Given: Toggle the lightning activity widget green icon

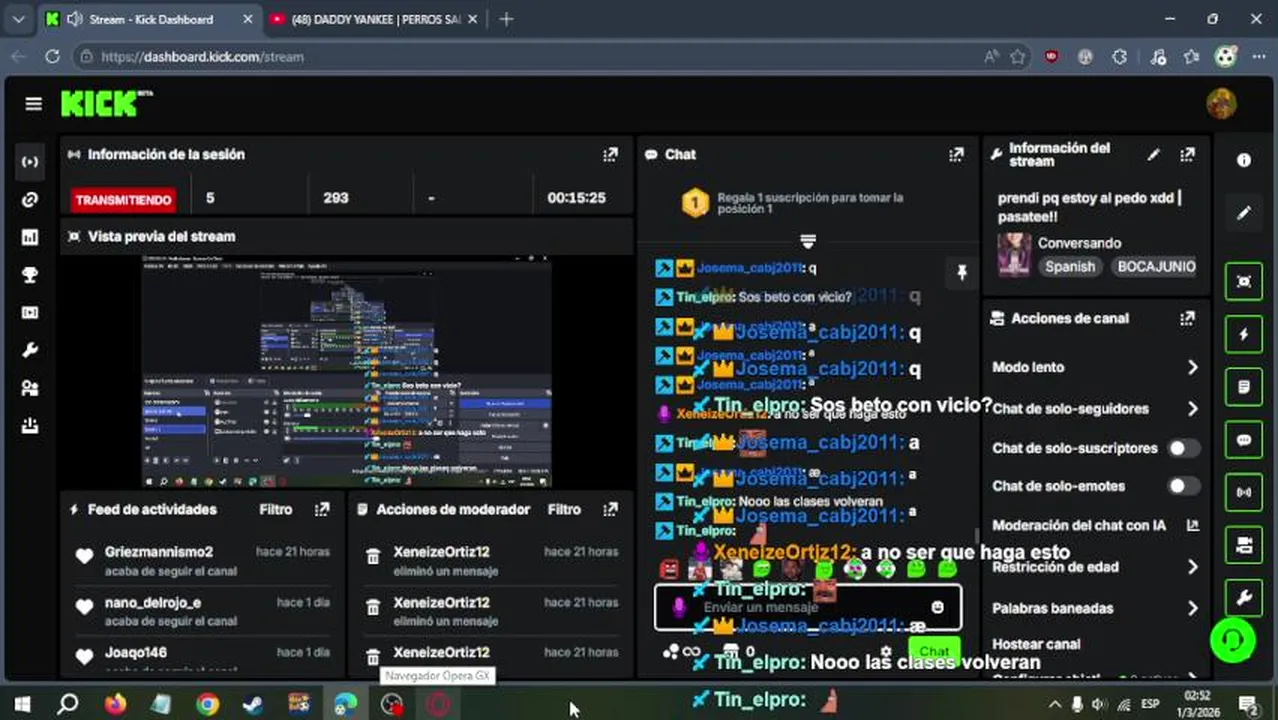Looking at the screenshot, I should point(1244,335).
